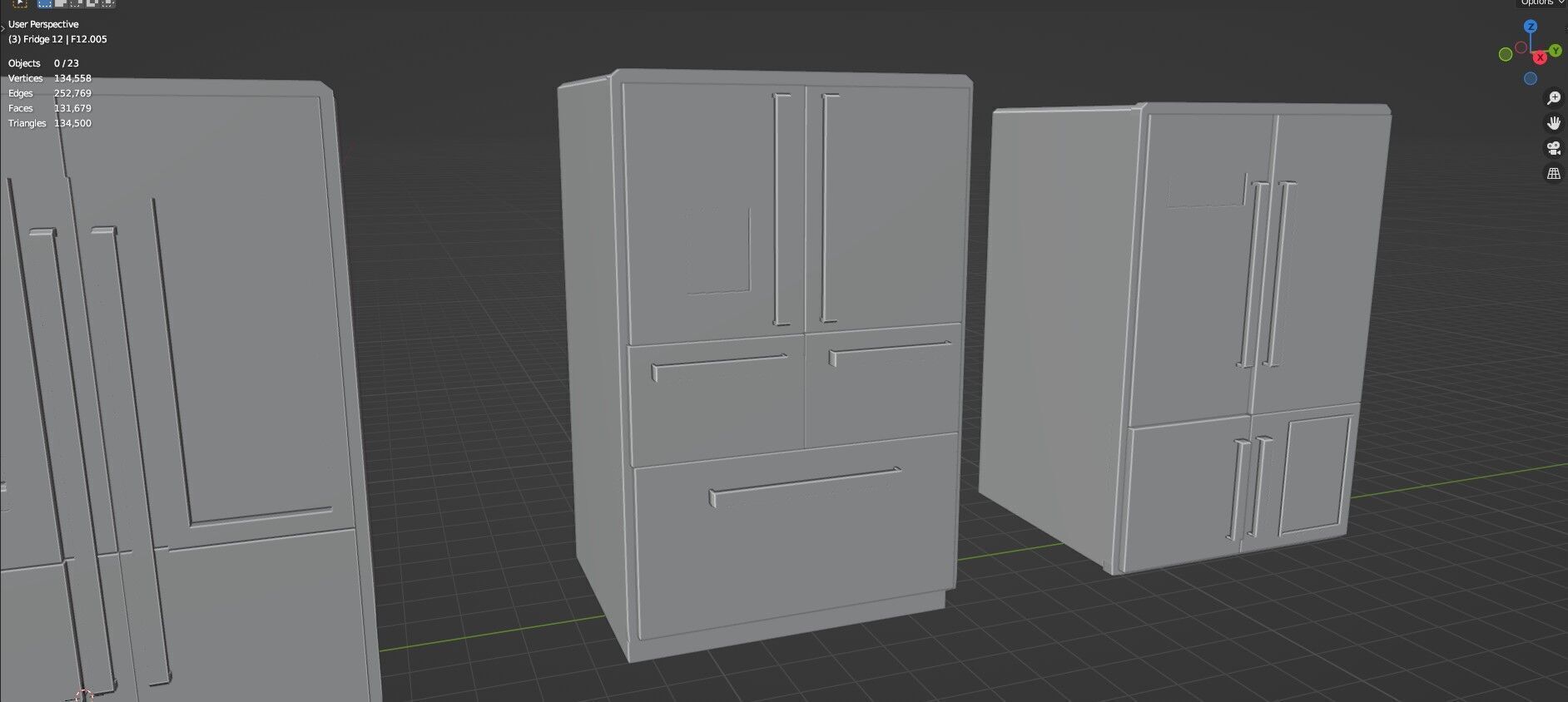Toggle the camera view button
This screenshot has height=702, width=1568.
[x=1553, y=149]
